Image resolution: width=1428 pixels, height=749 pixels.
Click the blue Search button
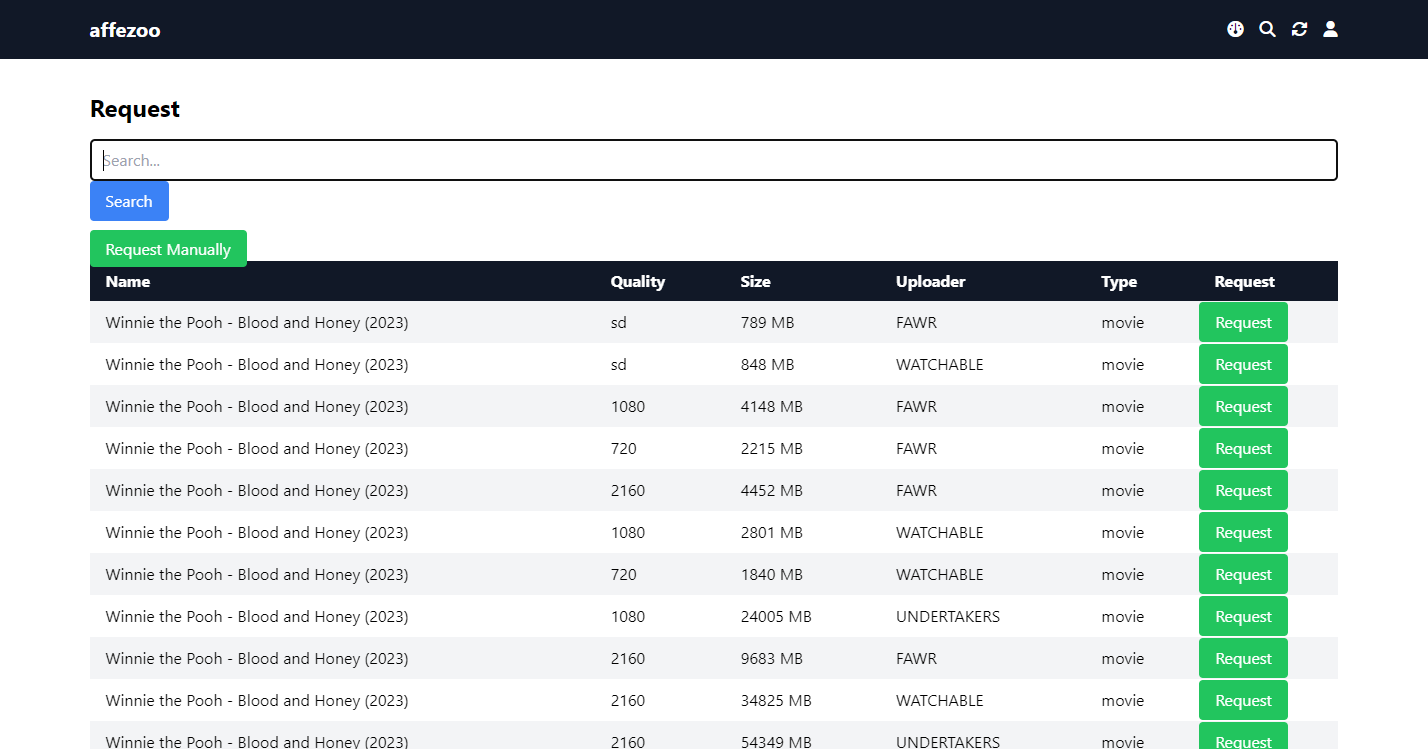[129, 201]
